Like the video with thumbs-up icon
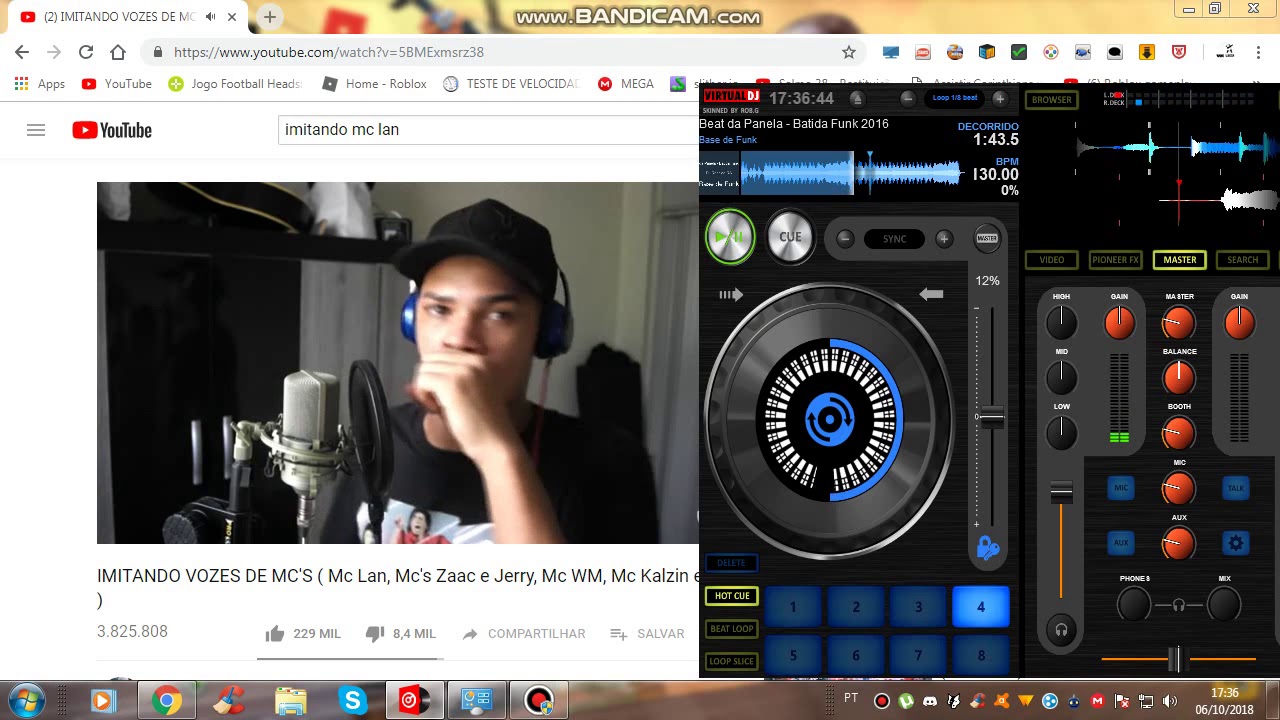This screenshot has width=1280, height=720. 275,634
